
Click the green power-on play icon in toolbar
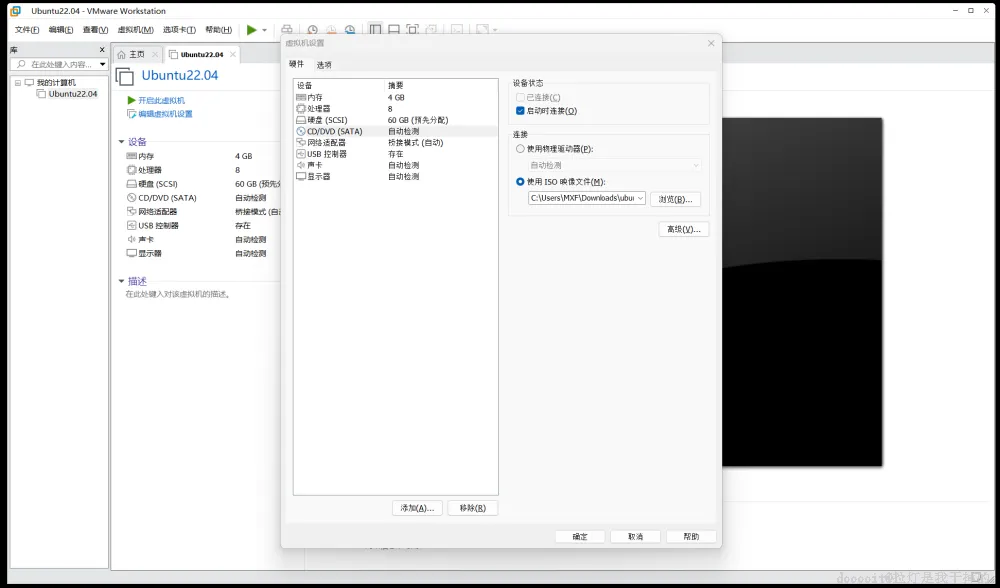tap(252, 30)
